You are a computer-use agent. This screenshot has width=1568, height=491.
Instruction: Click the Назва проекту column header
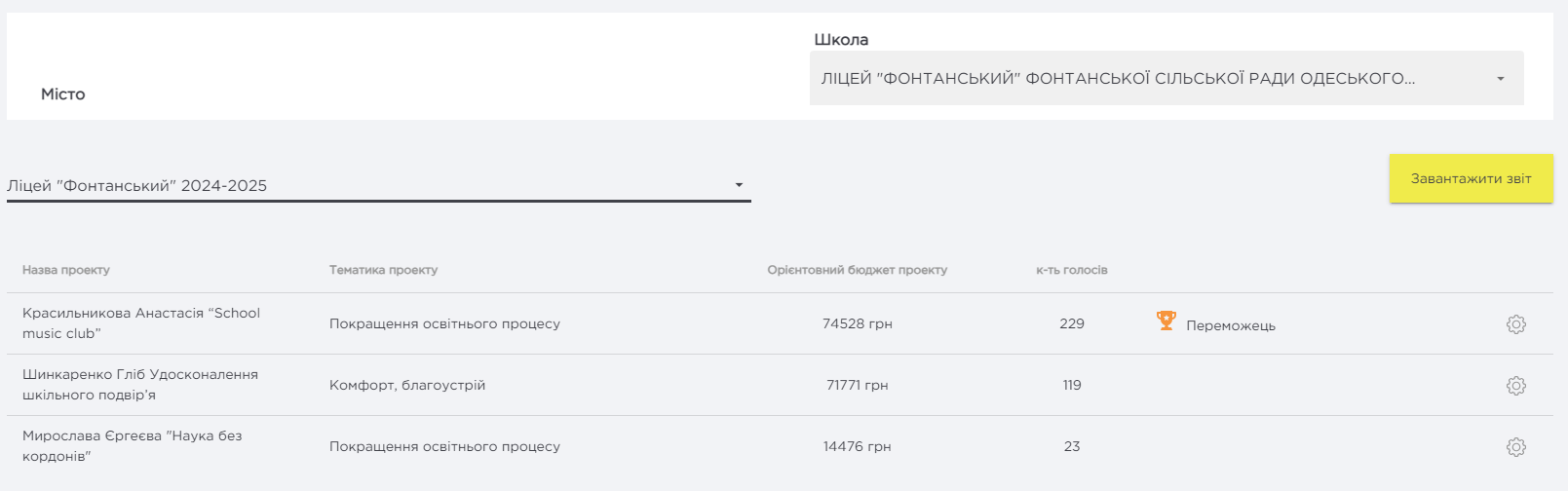[66, 270]
